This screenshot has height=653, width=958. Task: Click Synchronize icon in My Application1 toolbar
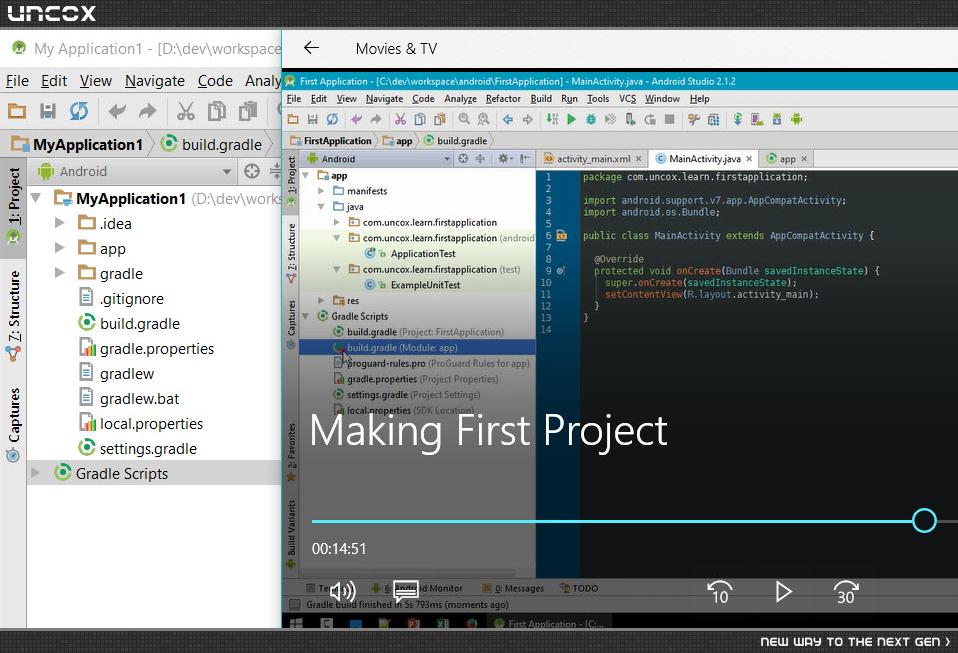coord(79,111)
